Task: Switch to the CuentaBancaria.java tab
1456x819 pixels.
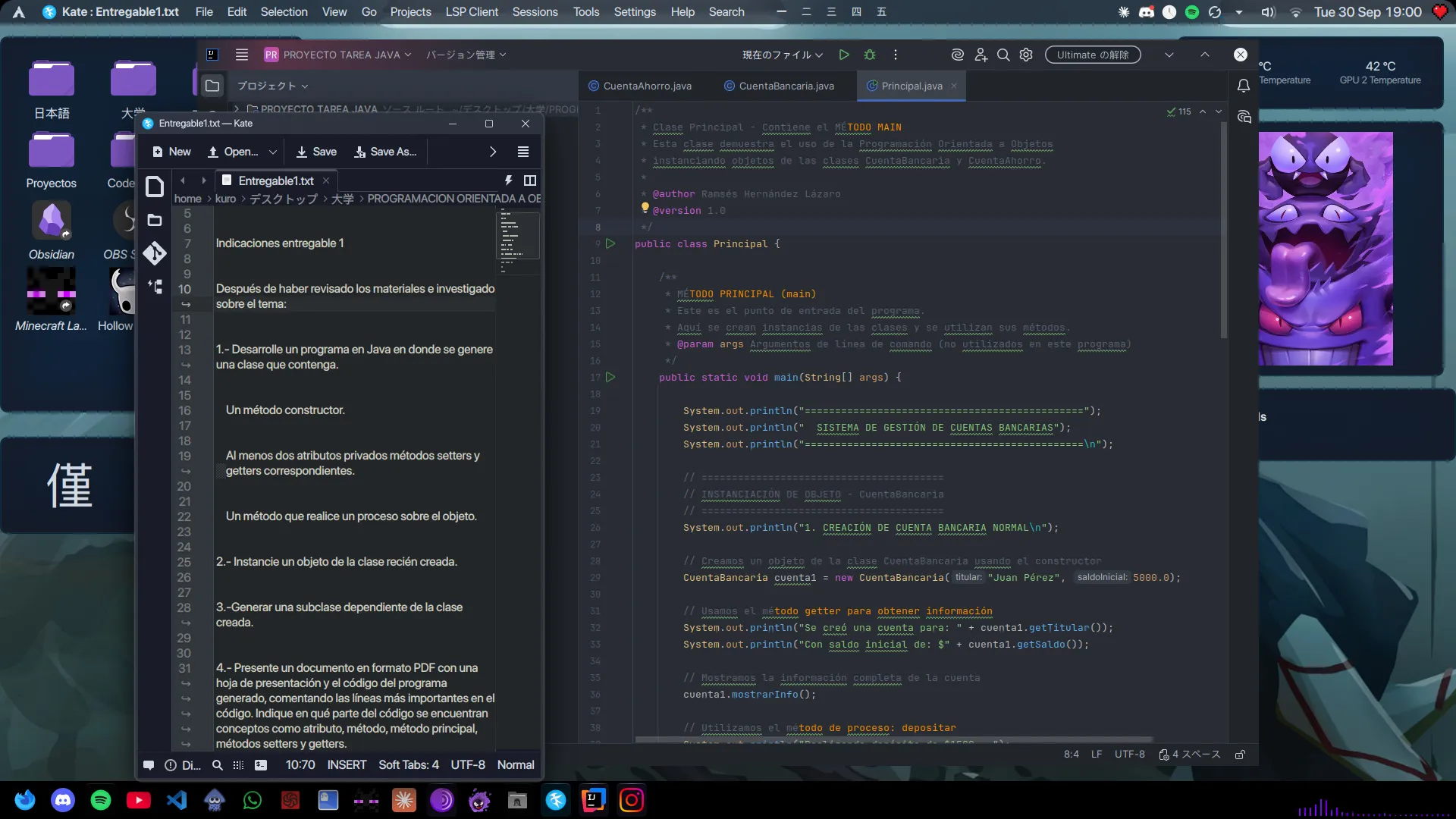Action: [786, 86]
